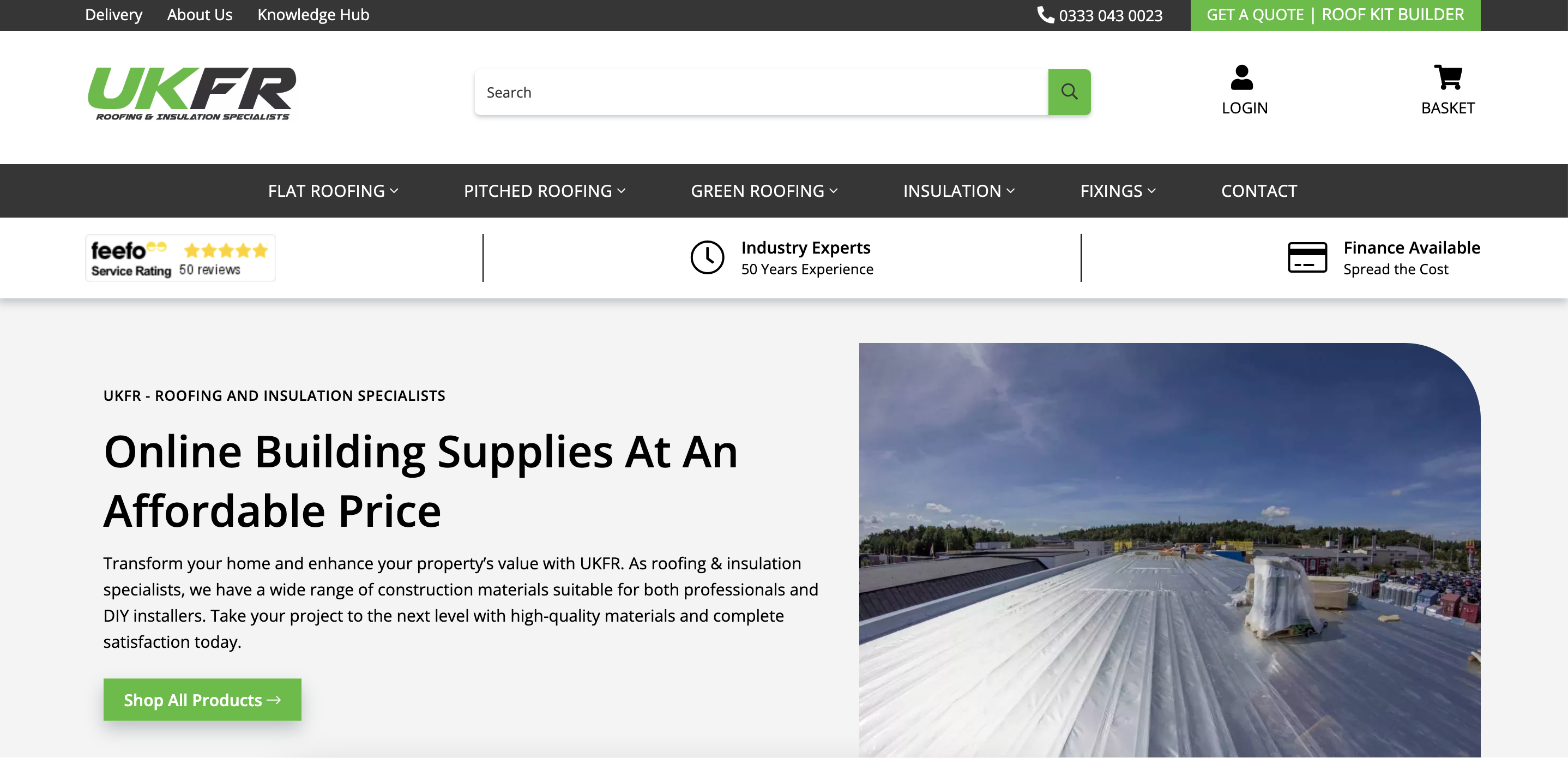1568x758 pixels.
Task: Click the green search magnifier button
Action: pyautogui.click(x=1069, y=92)
